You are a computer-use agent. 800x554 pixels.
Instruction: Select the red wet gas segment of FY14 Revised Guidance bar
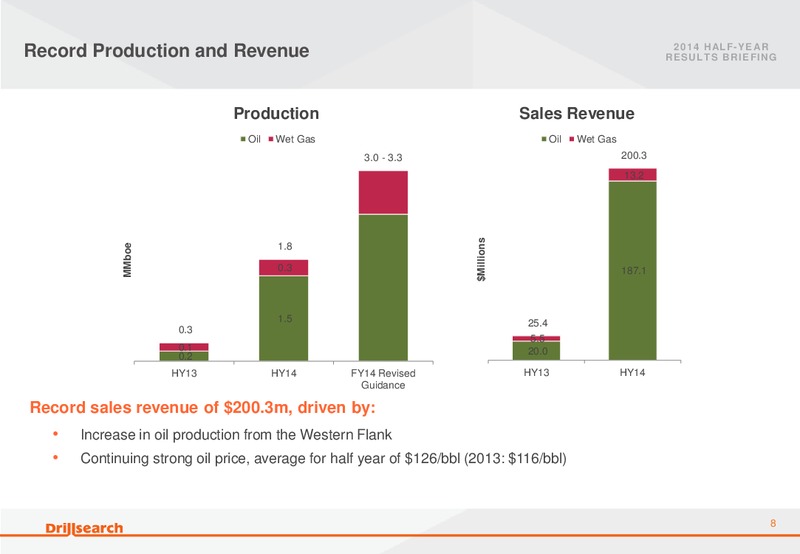click(x=383, y=192)
